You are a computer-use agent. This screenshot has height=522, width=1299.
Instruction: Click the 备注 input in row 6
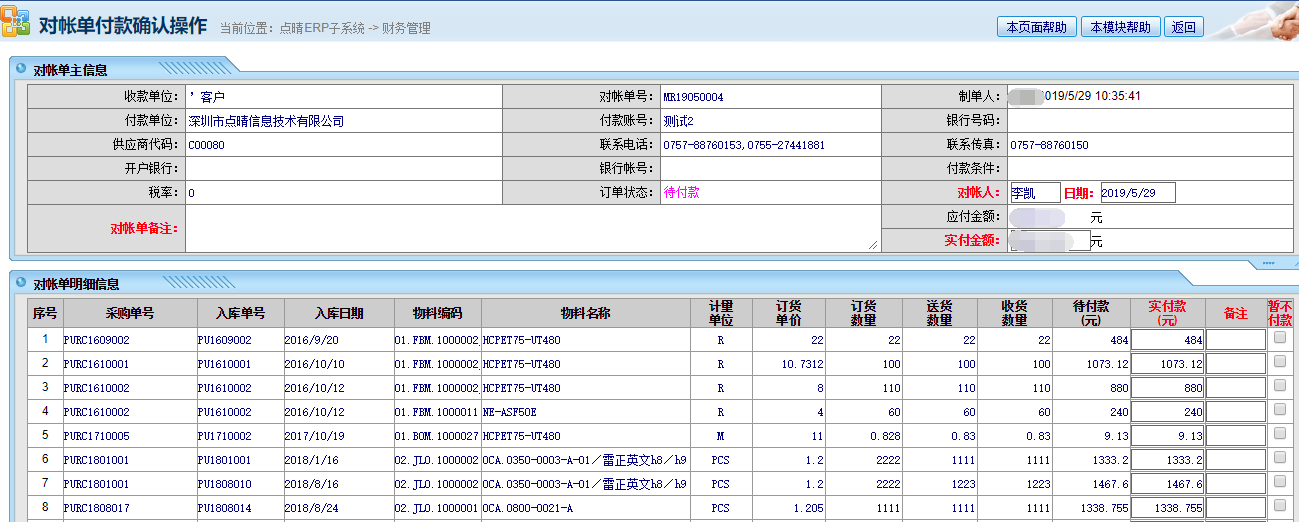(1235, 460)
